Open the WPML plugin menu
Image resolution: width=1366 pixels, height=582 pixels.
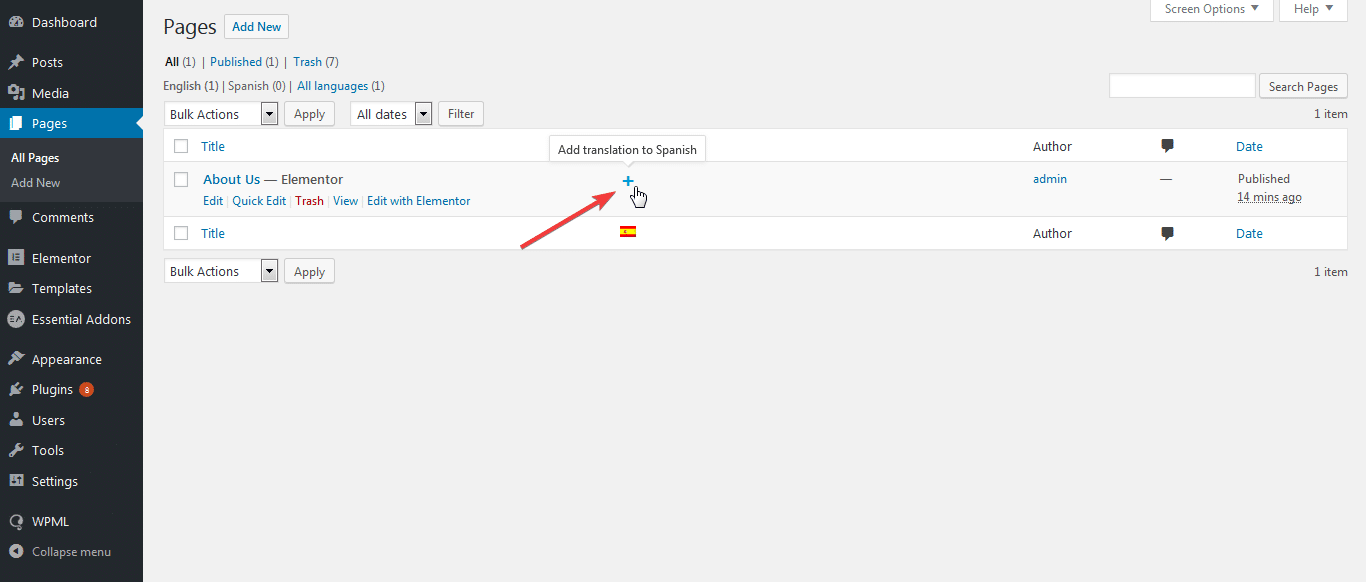point(44,520)
